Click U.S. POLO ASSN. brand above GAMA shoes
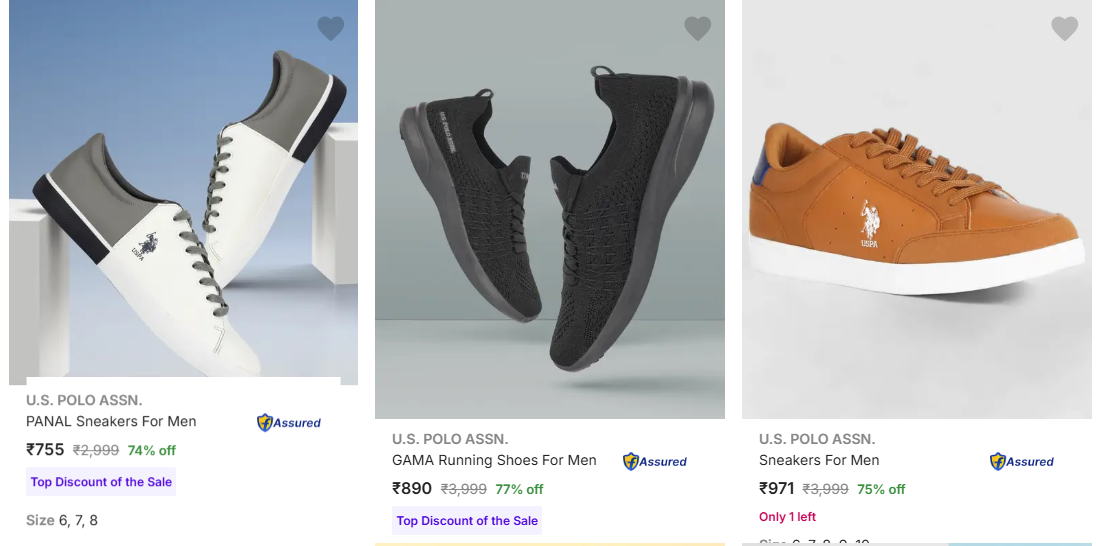This screenshot has height=546, width=1096. (450, 439)
